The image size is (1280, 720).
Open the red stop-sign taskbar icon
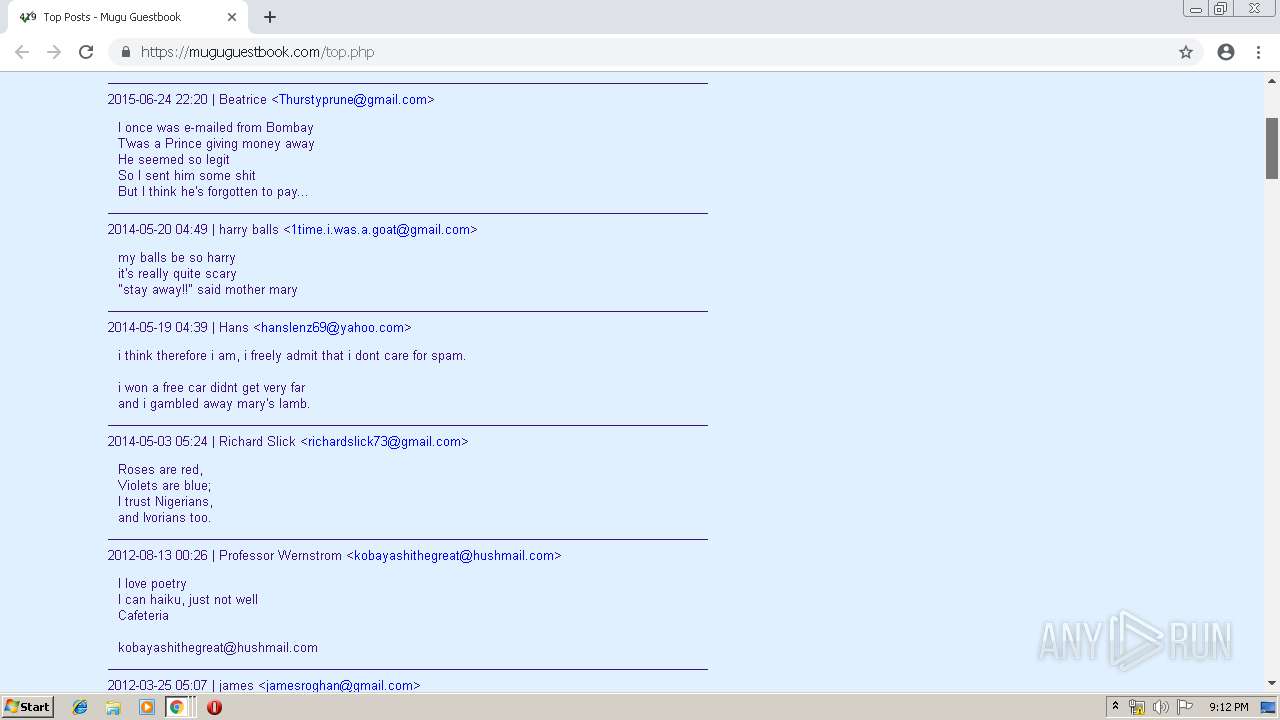214,707
